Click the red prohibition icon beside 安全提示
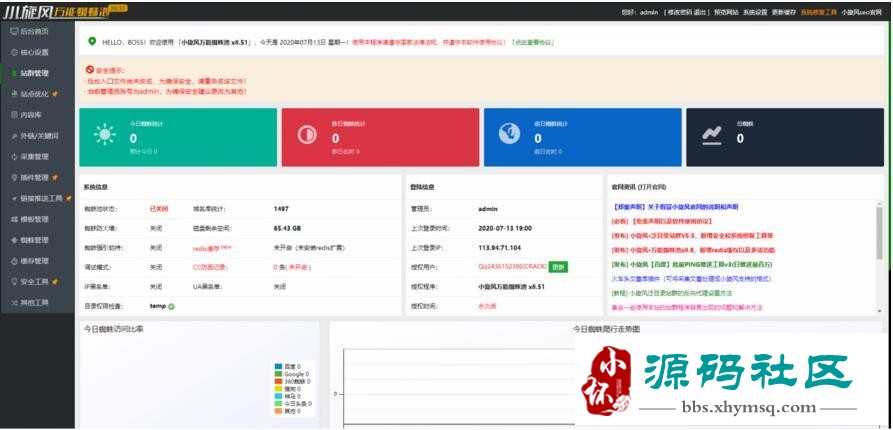 [x=90, y=69]
